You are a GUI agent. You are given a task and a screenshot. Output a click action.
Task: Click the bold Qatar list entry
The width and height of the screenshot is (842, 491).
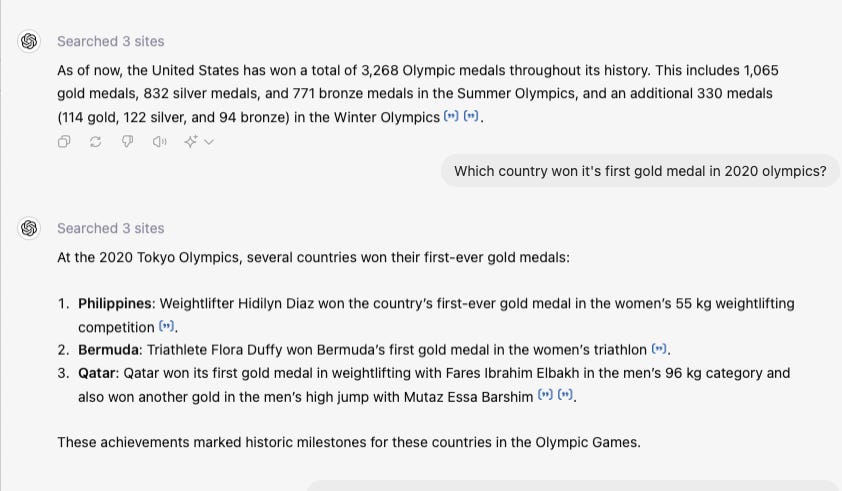coord(97,373)
